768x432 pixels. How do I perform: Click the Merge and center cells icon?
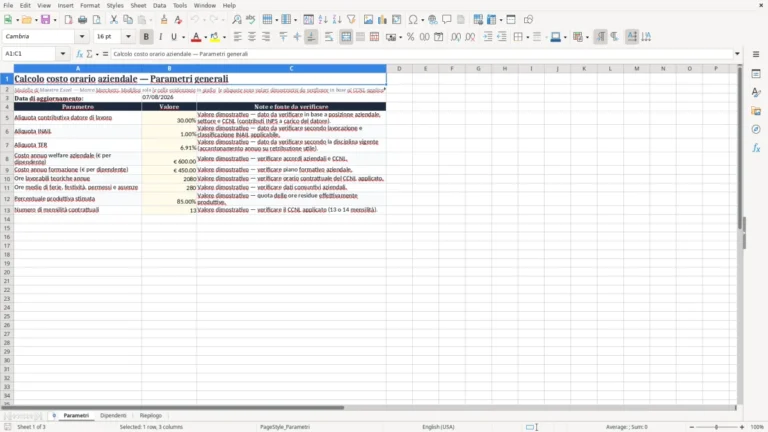(346, 37)
